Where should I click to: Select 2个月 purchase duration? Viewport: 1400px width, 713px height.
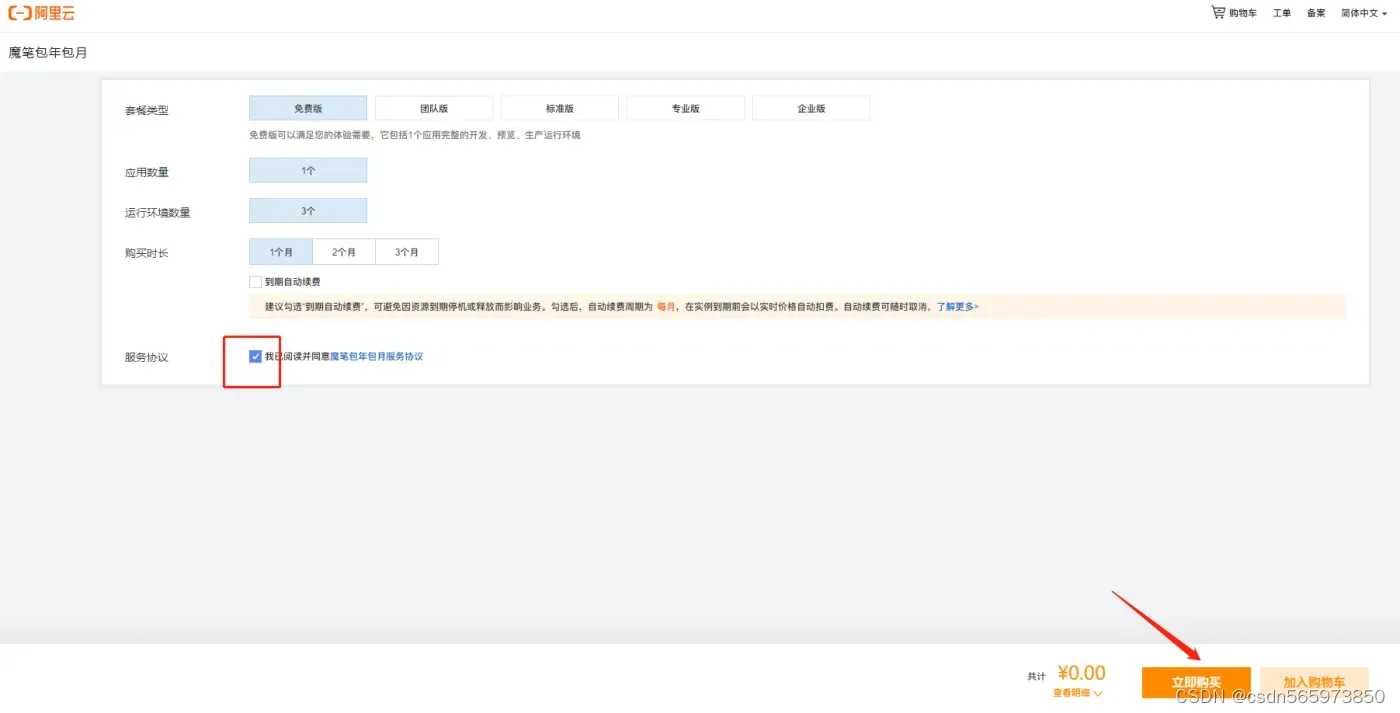344,252
